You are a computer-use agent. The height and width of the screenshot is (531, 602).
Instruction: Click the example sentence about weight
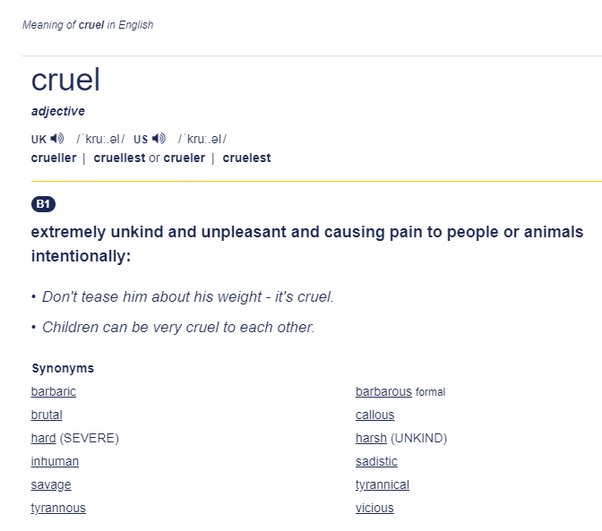(x=188, y=297)
